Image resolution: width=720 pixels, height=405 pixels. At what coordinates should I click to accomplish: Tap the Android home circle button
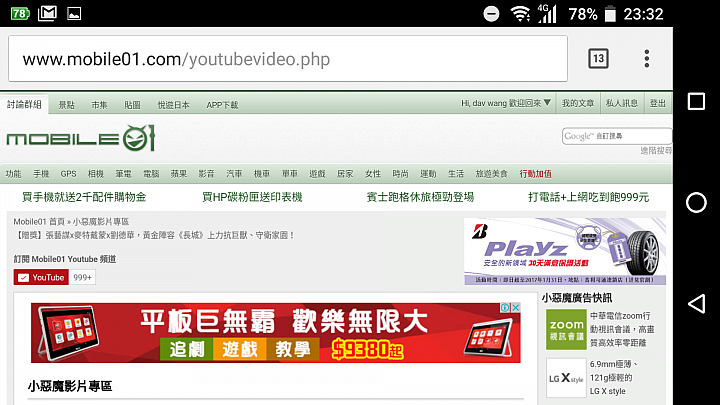696,202
